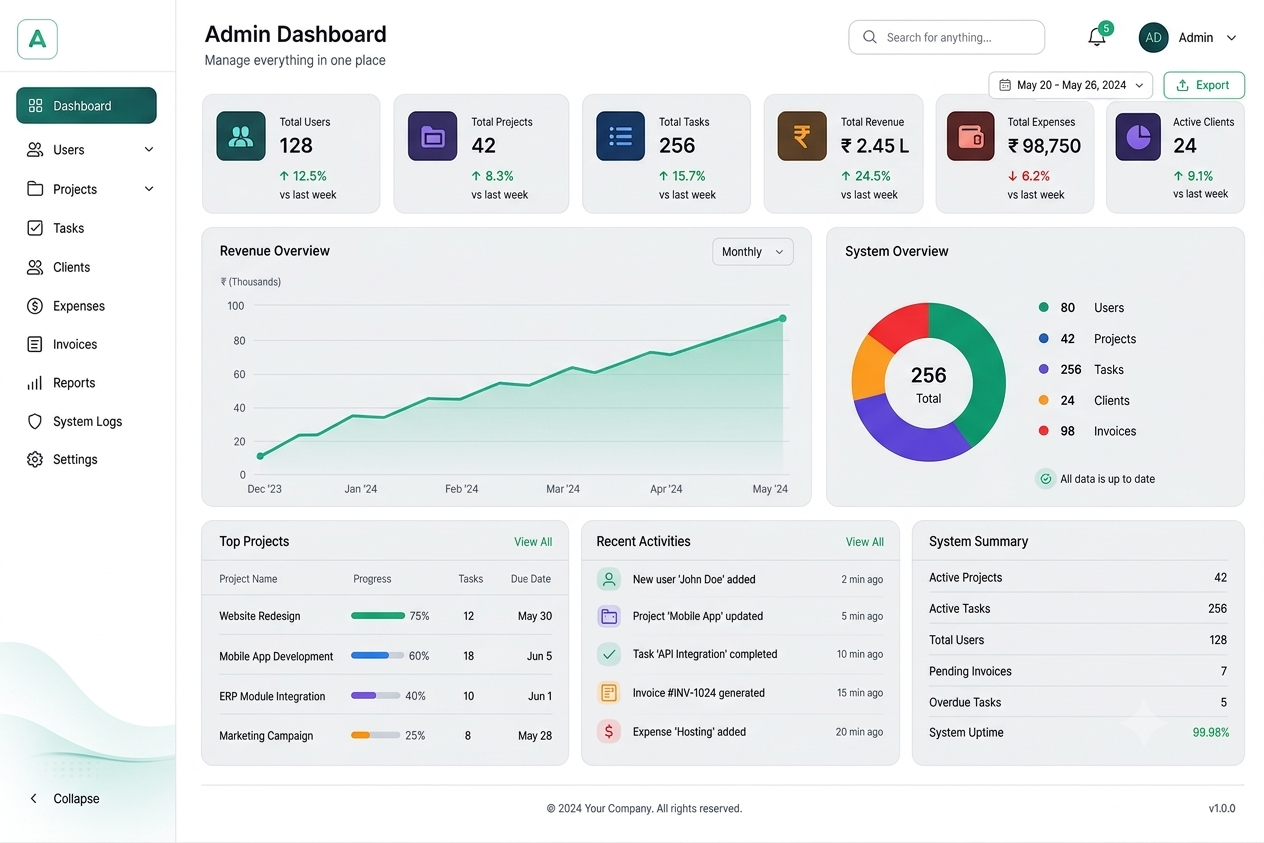This screenshot has width=1264, height=843.
Task: Click the Projects folder icon in the sidebar
Action: pyautogui.click(x=35, y=189)
